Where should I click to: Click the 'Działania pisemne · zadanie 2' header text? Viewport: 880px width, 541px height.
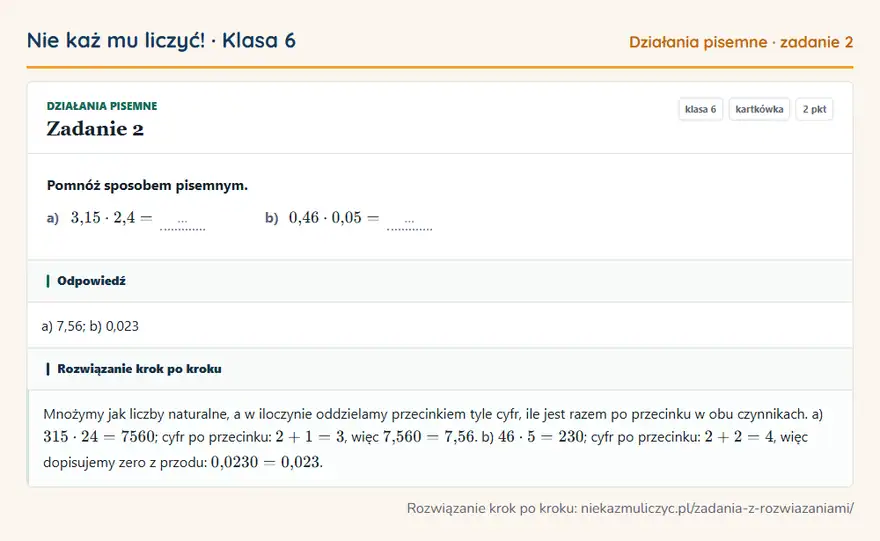[741, 42]
